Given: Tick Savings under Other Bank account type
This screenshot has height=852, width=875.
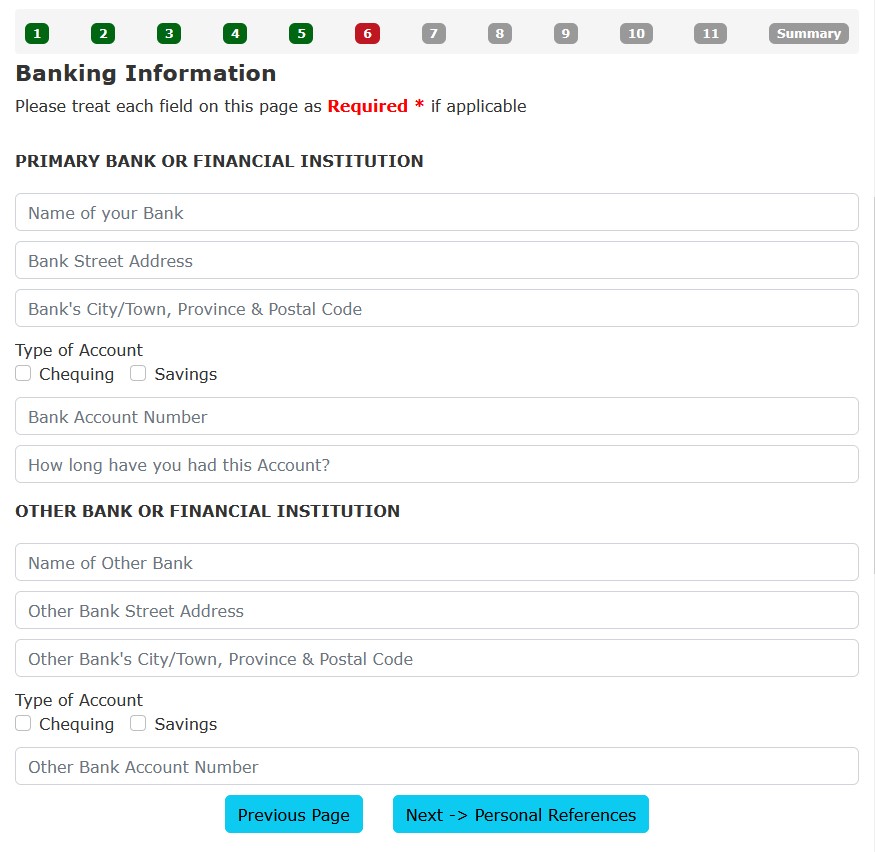Looking at the screenshot, I should [138, 724].
